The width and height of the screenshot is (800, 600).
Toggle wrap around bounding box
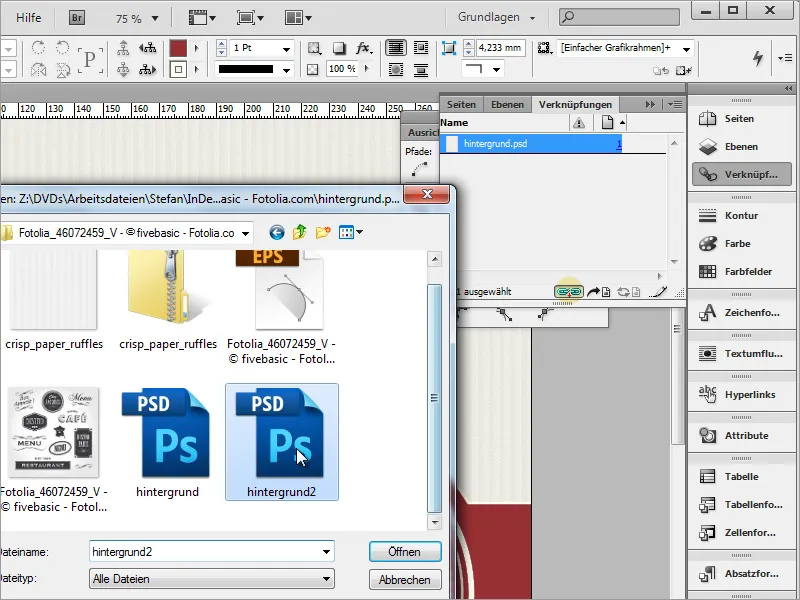[x=421, y=48]
